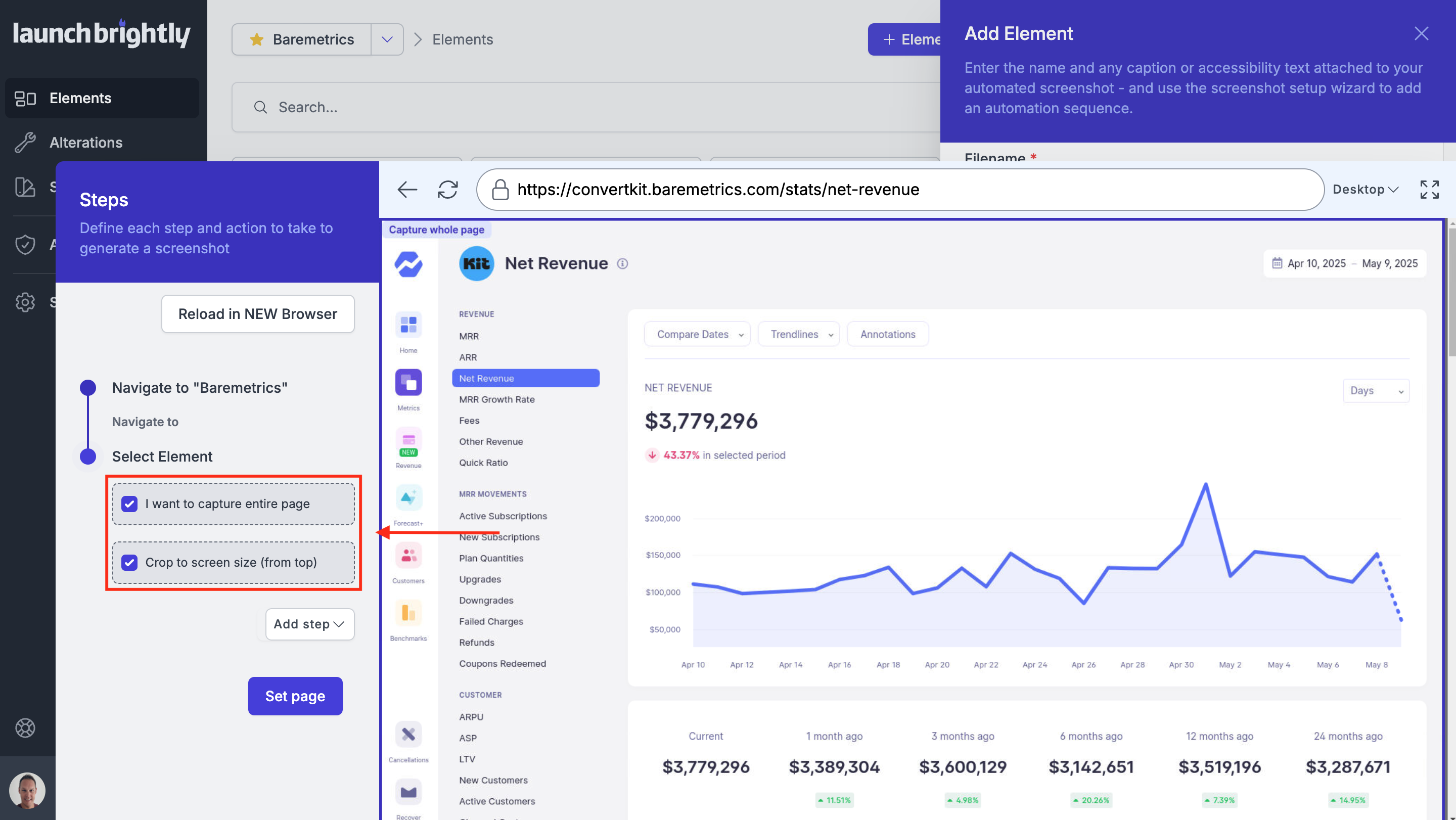Viewport: 1456px width, 820px height.
Task: Open the settings gear in left sidebar
Action: pyautogui.click(x=25, y=302)
